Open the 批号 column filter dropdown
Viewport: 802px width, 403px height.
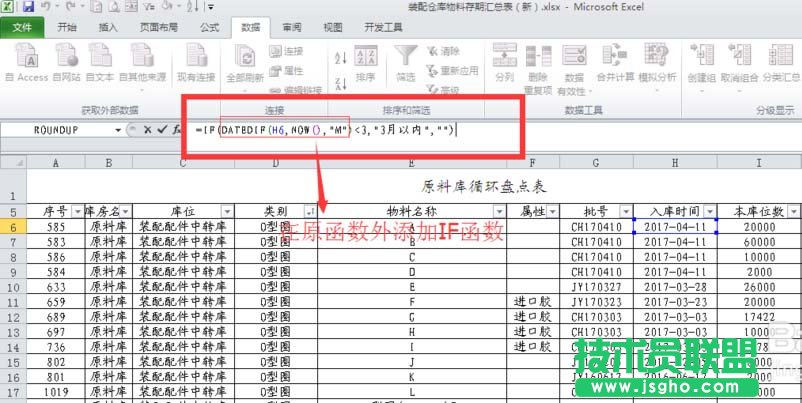tap(626, 211)
